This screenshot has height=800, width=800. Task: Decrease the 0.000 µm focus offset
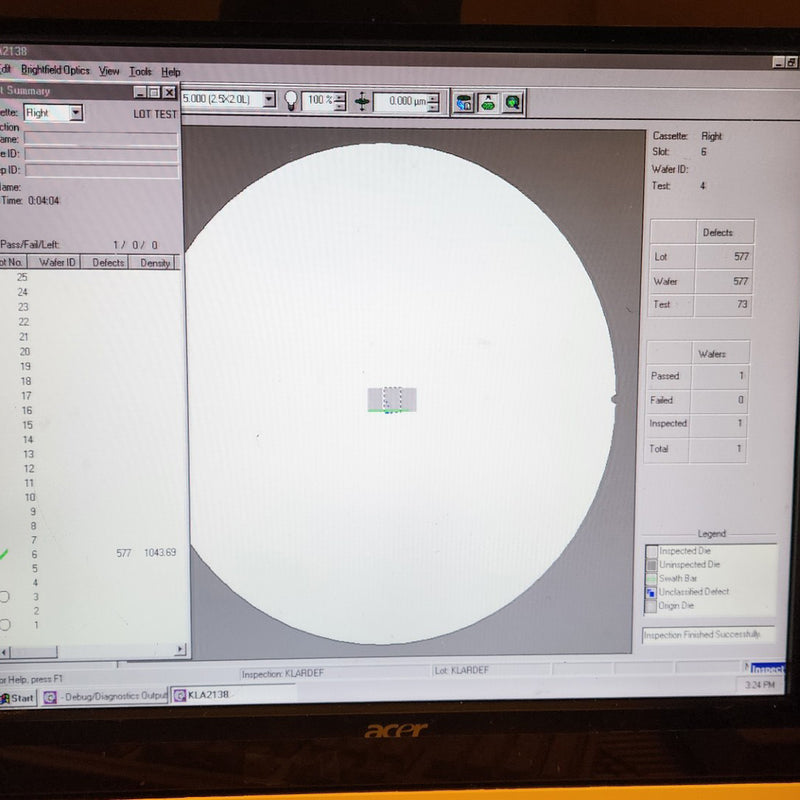[x=433, y=107]
